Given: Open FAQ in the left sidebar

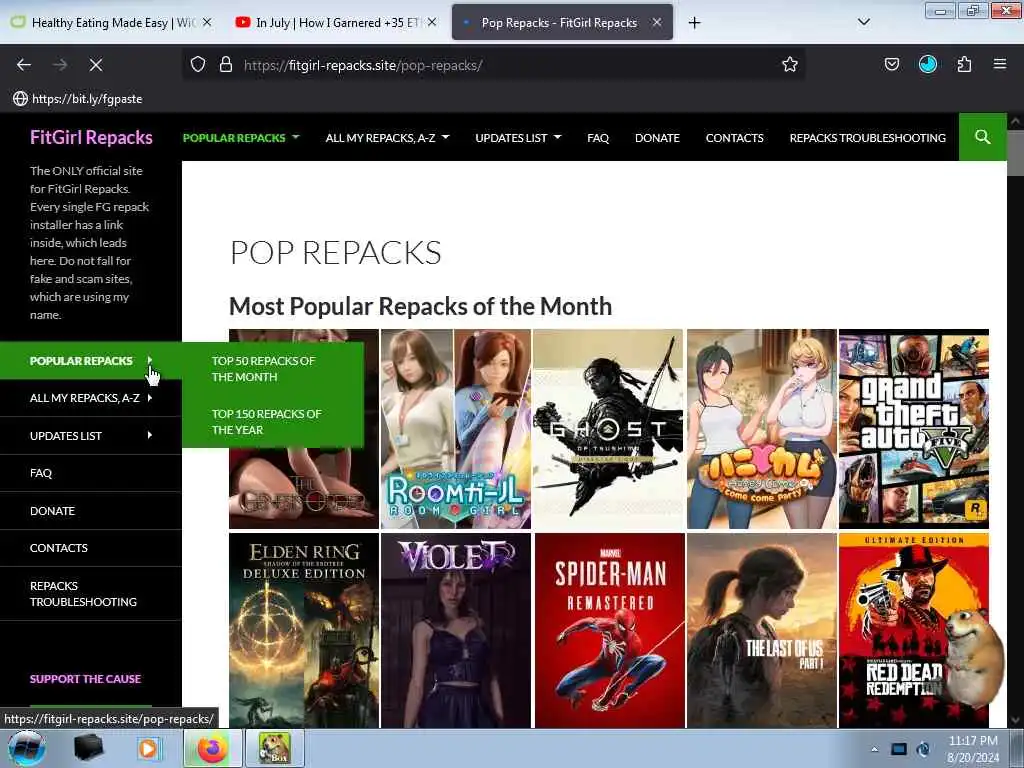Looking at the screenshot, I should [x=40, y=473].
